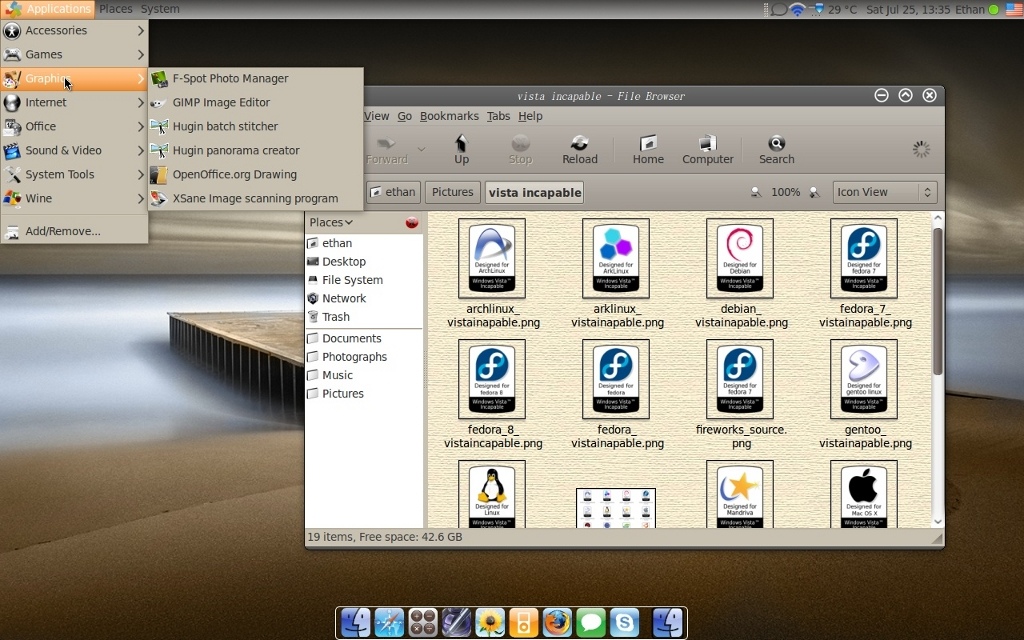Click the speech bubble tray icon

778,10
